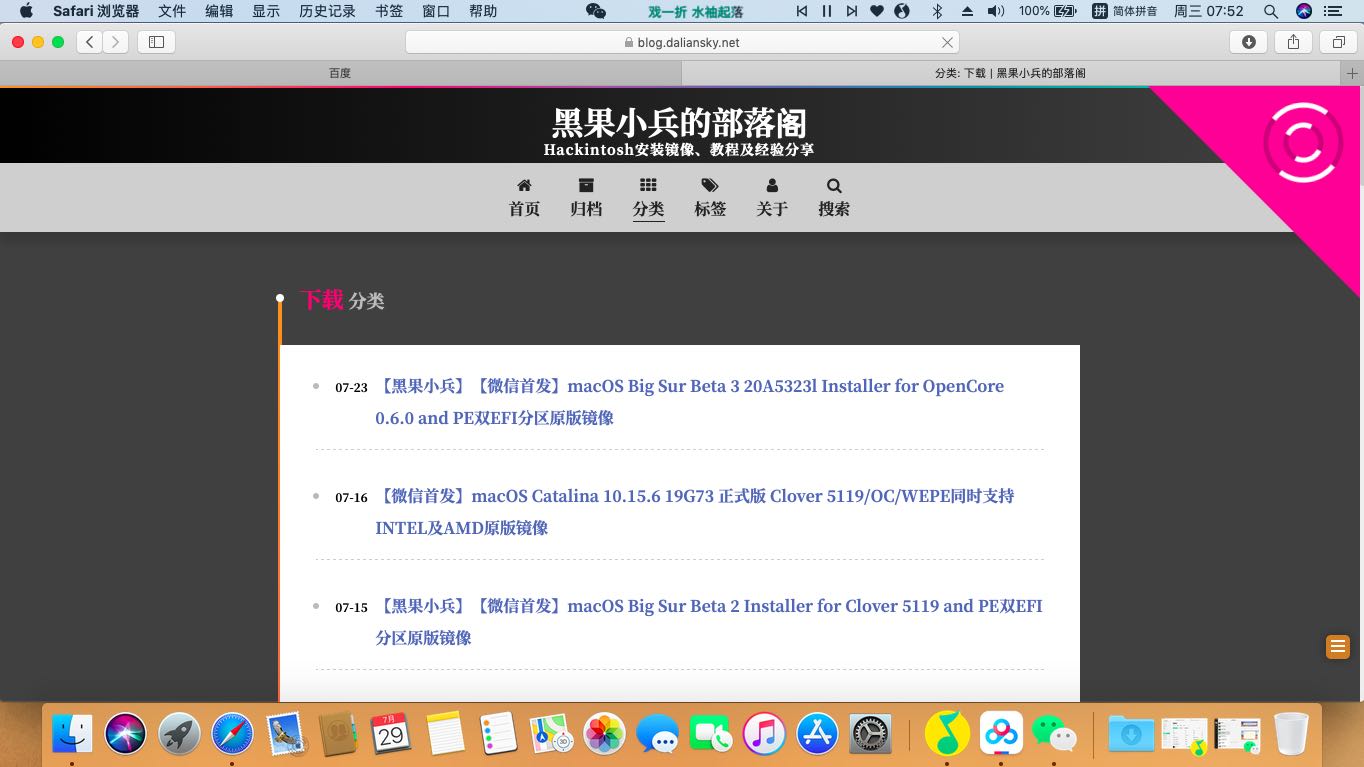This screenshot has height=767, width=1364.
Task: Click the blog.daliansky.net address field
Action: (682, 42)
